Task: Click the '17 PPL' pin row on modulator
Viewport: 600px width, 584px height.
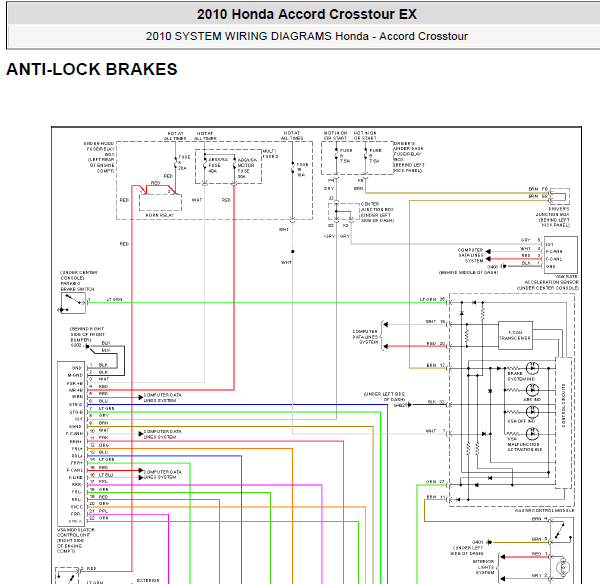Action: [x=99, y=481]
